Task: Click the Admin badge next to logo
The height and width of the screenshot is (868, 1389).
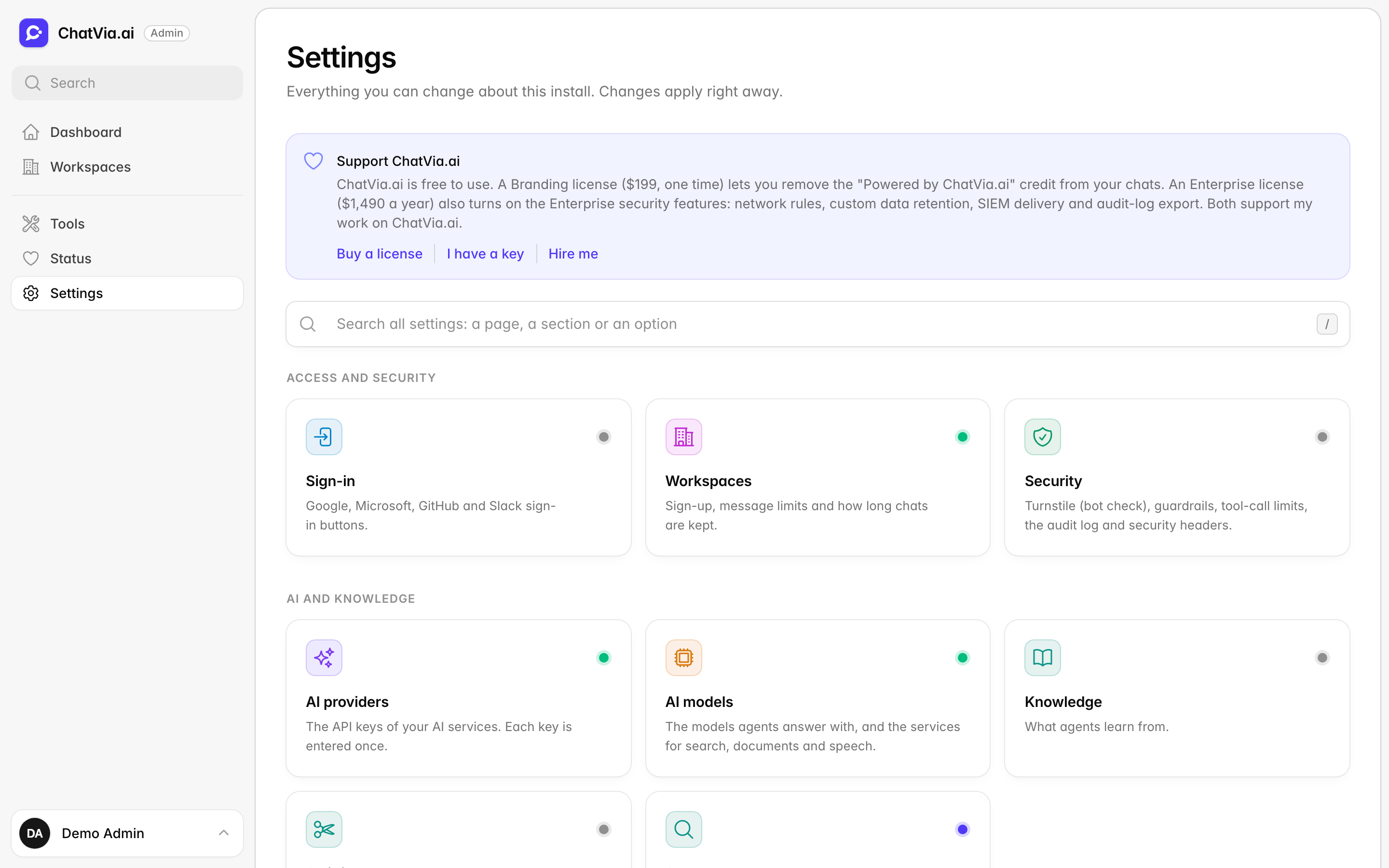Action: tap(166, 33)
